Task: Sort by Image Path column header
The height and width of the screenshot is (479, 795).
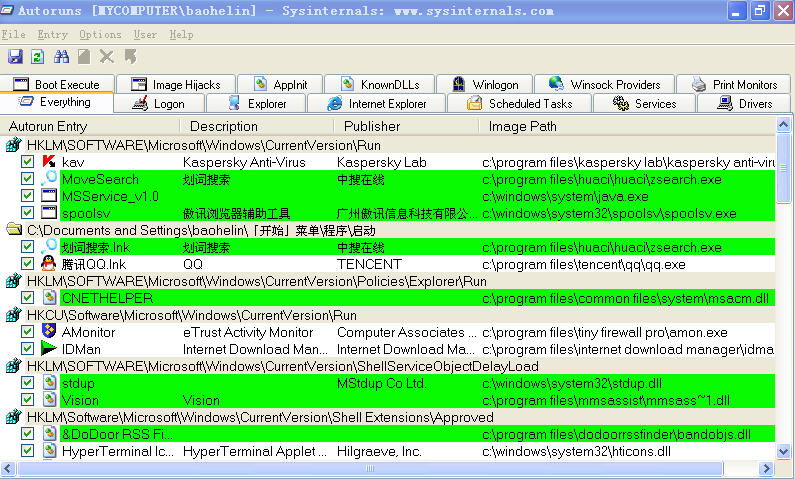Action: [523, 126]
